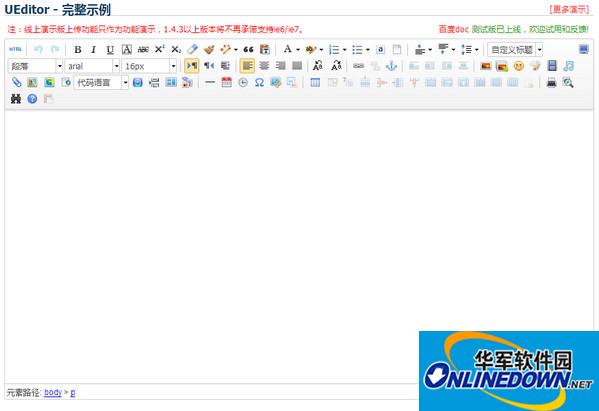
Task: Select the format painter brush
Action: 209,49
